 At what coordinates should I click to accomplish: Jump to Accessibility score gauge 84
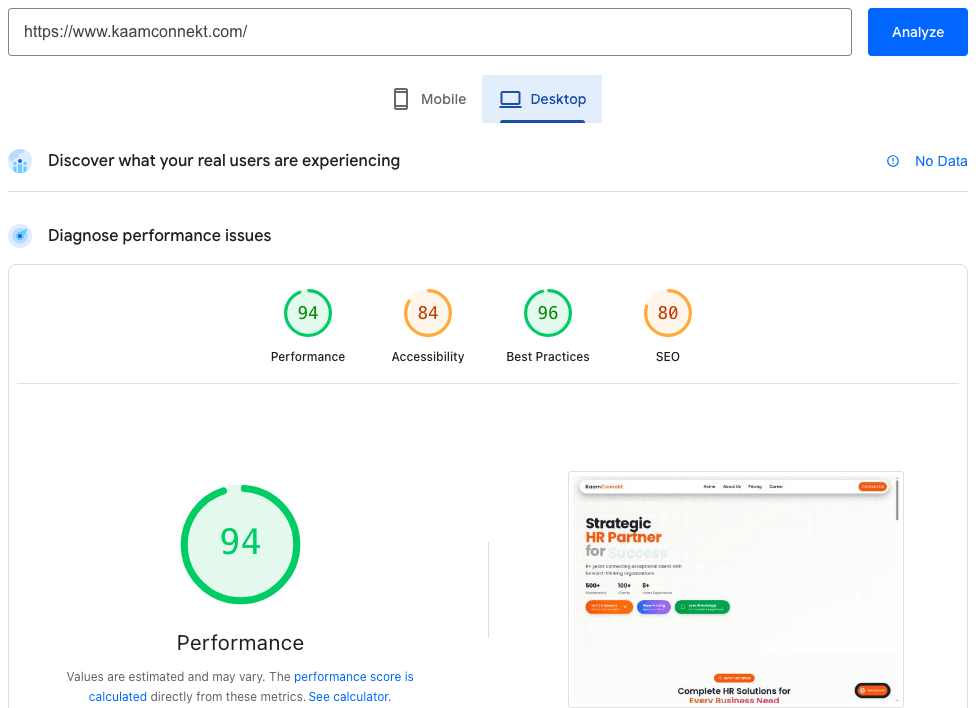428,312
